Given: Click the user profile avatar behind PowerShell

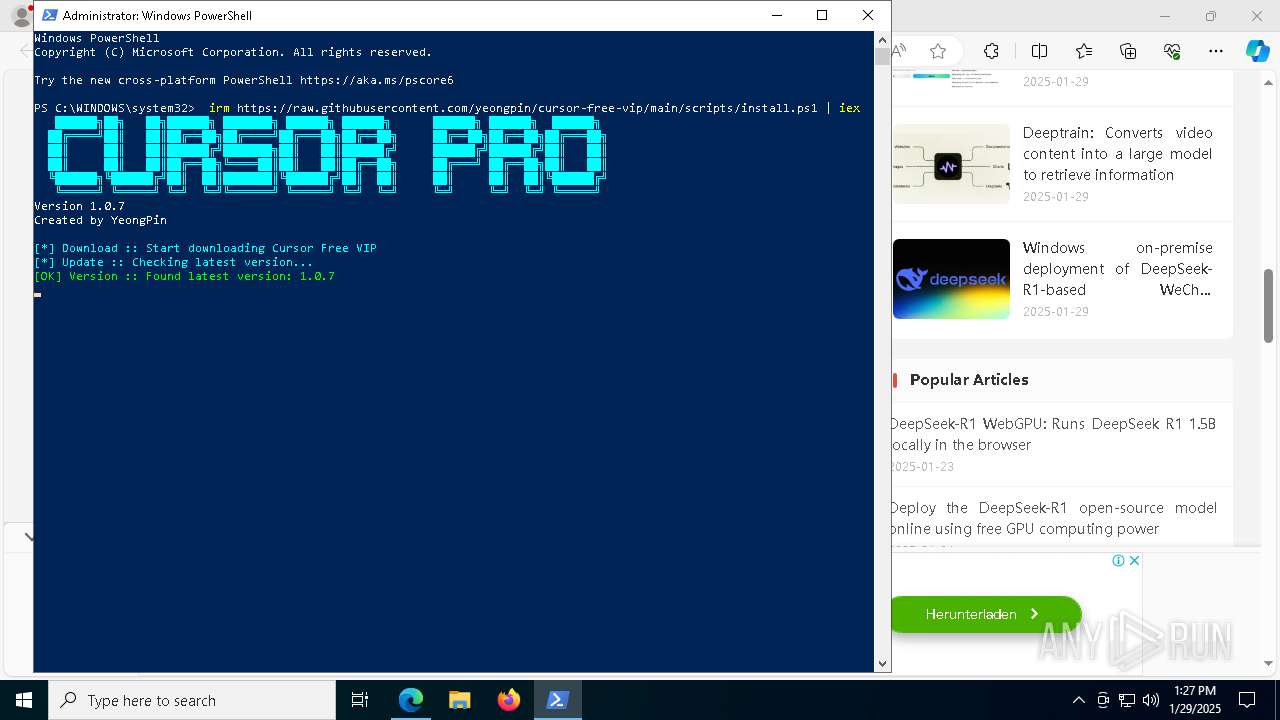Looking at the screenshot, I should click(x=20, y=16).
